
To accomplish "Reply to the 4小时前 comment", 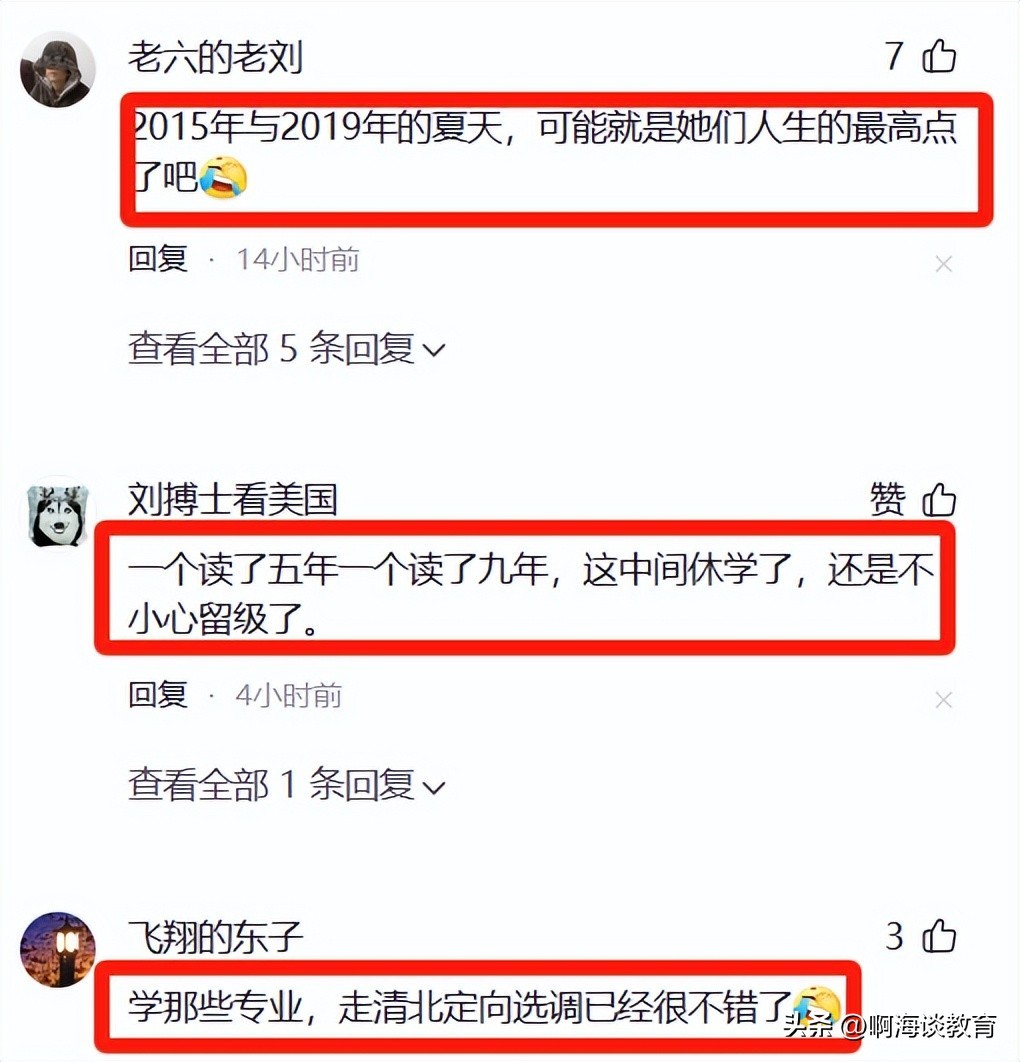I will click(158, 695).
